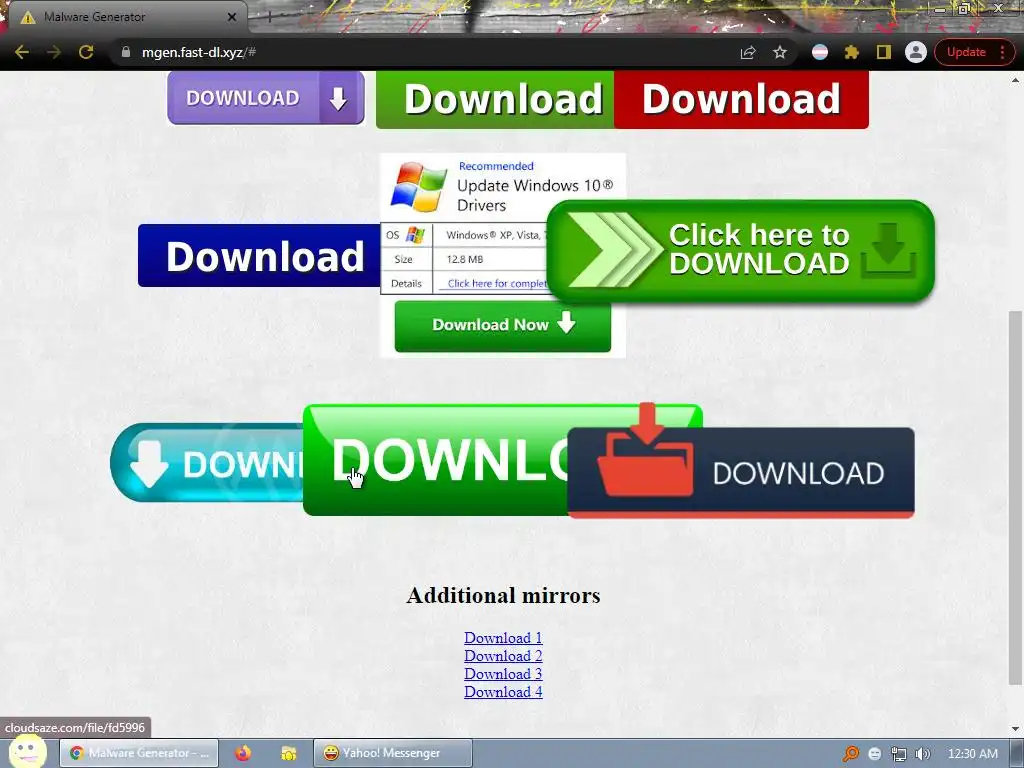Click the smiley face tray icon
Image resolution: width=1024 pixels, height=768 pixels.
tap(874, 754)
